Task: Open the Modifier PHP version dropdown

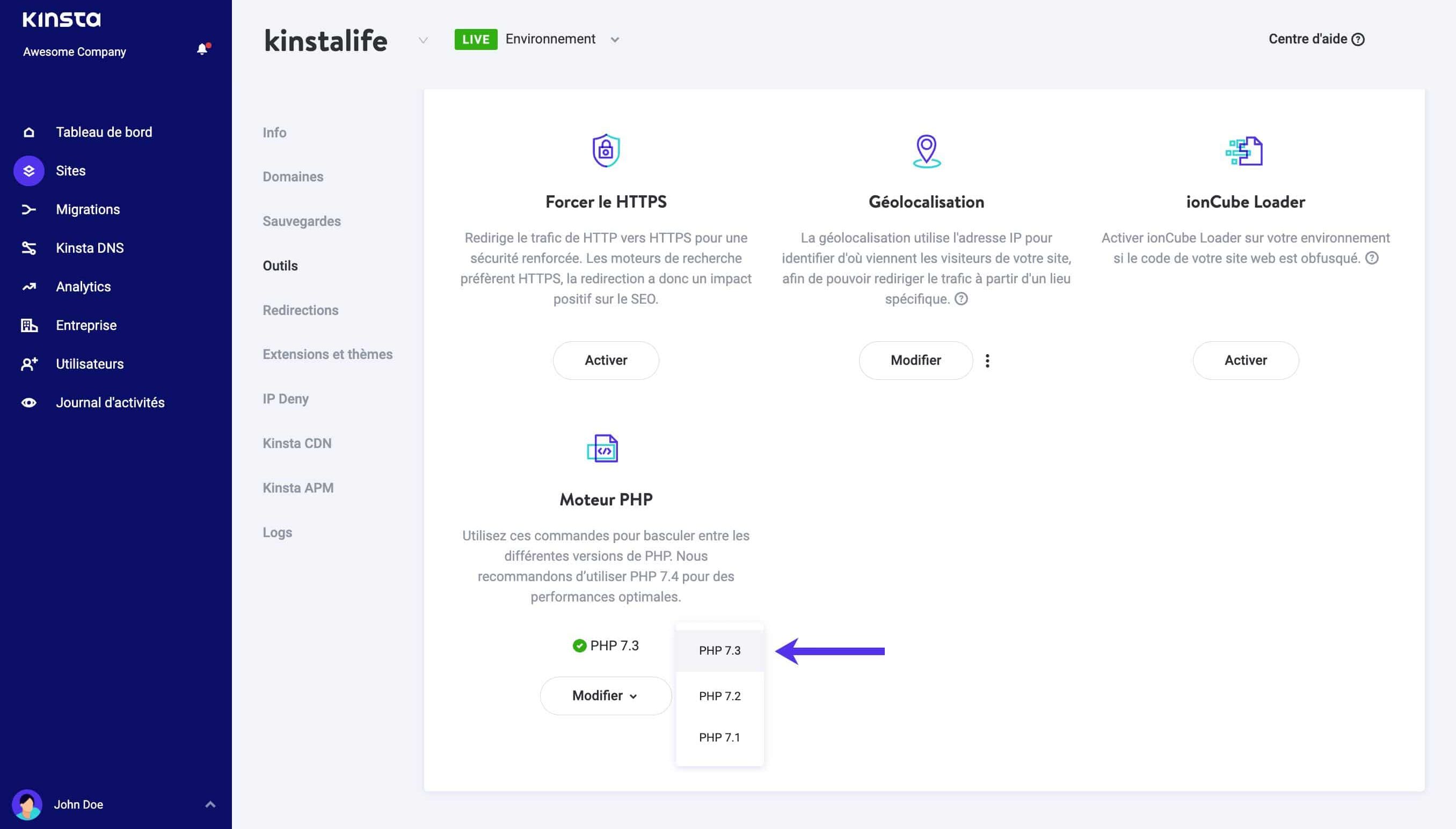Action: tap(606, 696)
